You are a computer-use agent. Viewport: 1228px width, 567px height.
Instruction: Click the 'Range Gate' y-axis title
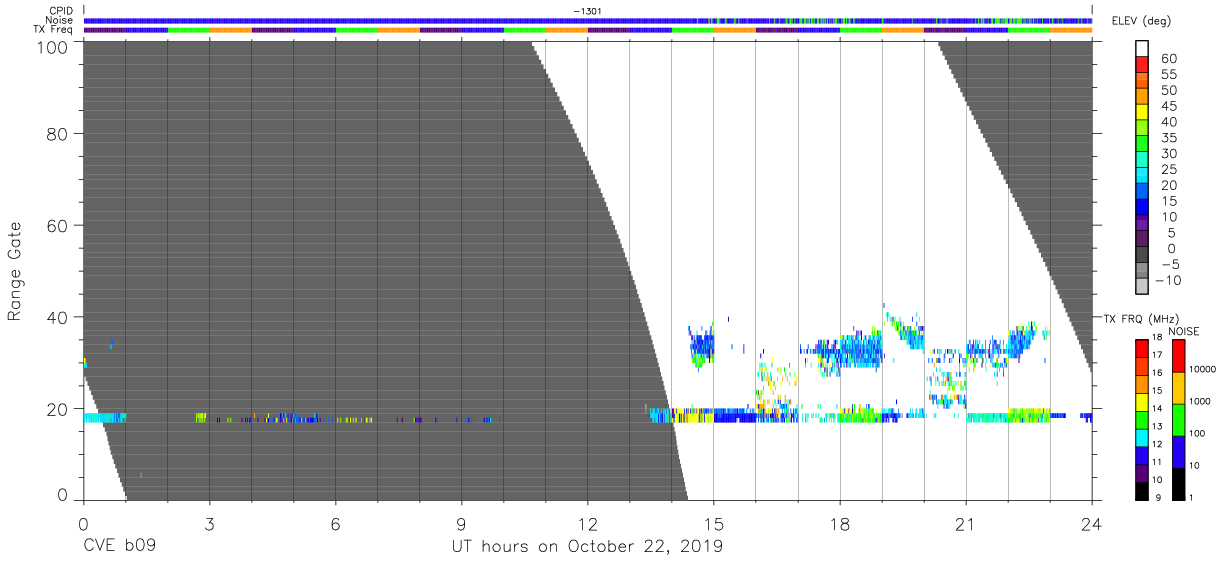pos(15,272)
